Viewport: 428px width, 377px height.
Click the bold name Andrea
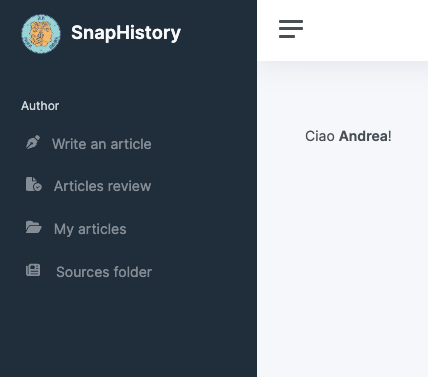pyautogui.click(x=363, y=136)
